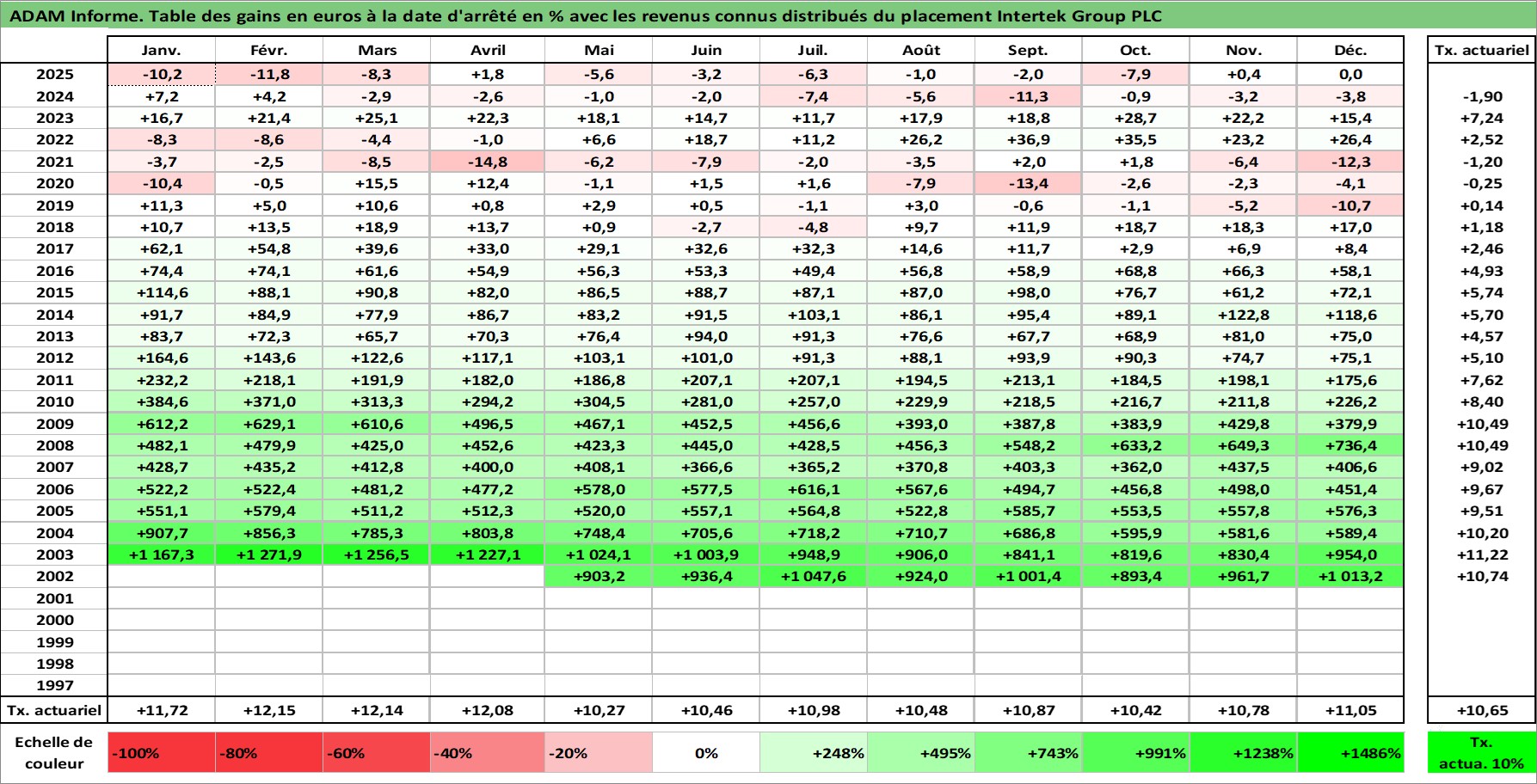Select the -60% color scale swatch
This screenshot has width=1537, height=784.
click(376, 753)
